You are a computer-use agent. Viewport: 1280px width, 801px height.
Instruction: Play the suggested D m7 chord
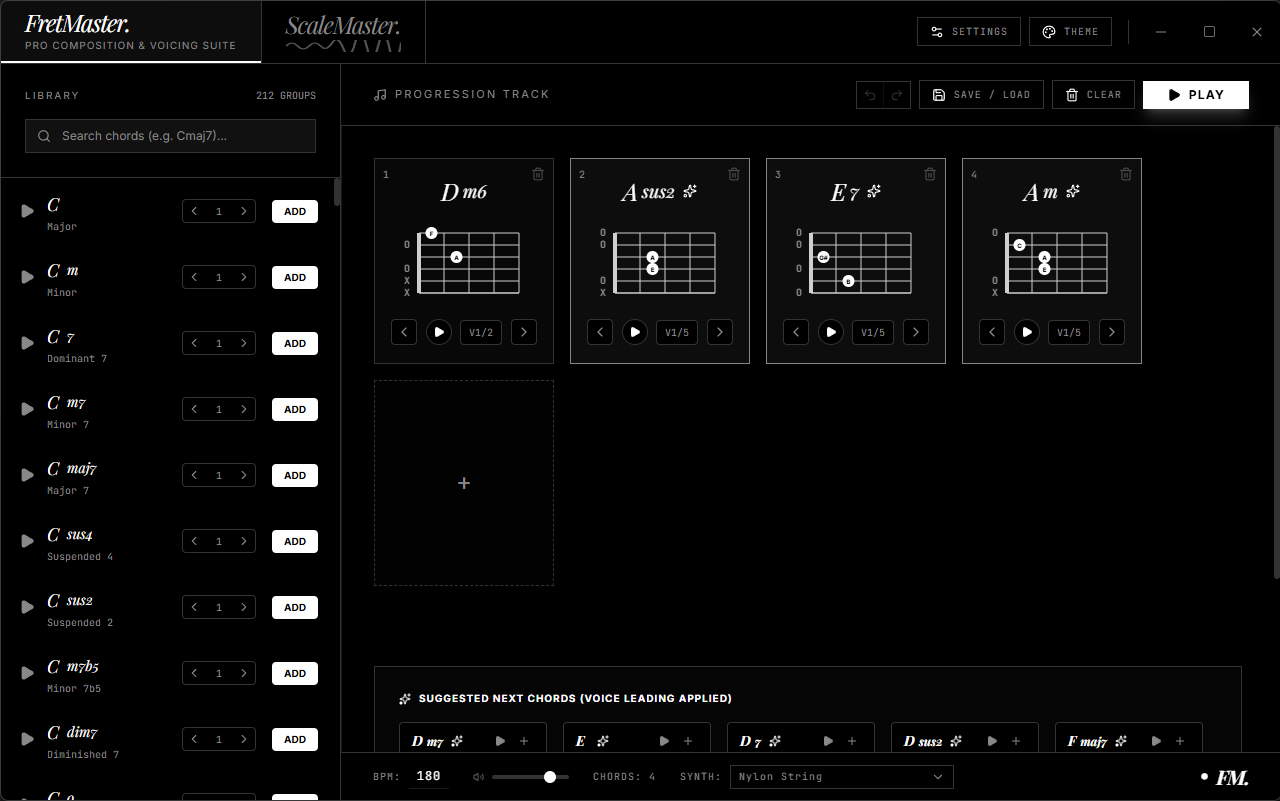coord(501,741)
